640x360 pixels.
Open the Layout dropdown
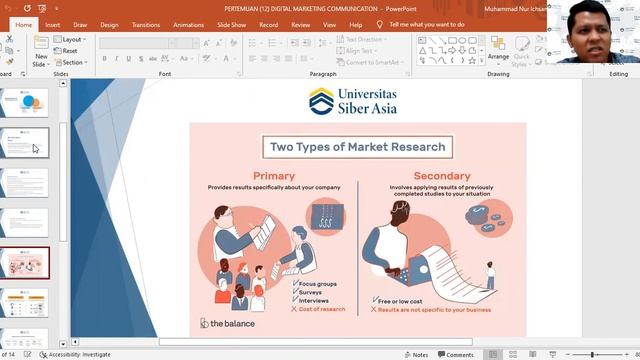(70, 39)
